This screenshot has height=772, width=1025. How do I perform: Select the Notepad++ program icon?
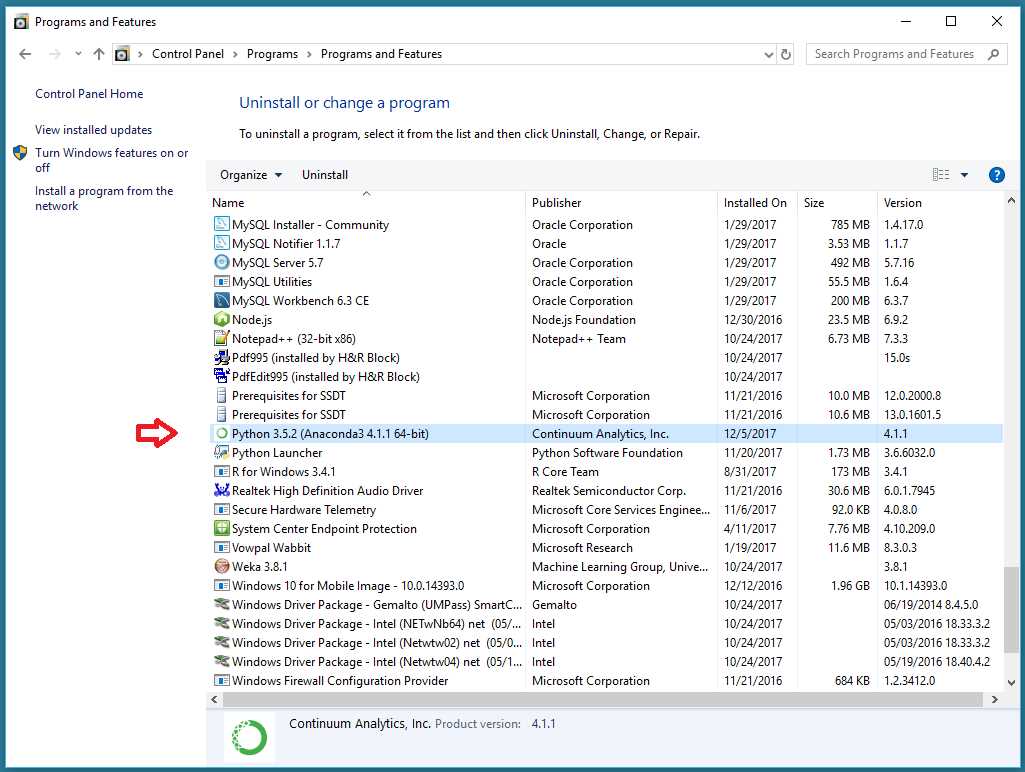click(222, 338)
